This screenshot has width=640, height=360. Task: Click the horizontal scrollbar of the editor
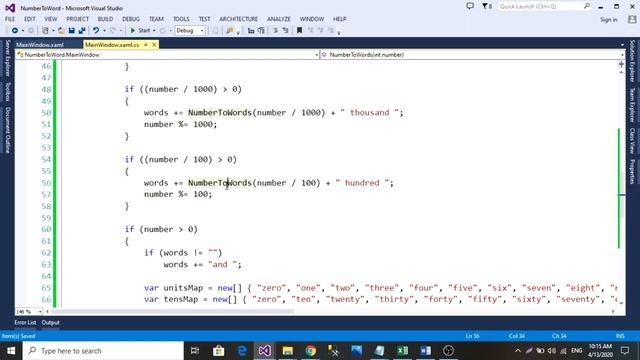(172, 311)
